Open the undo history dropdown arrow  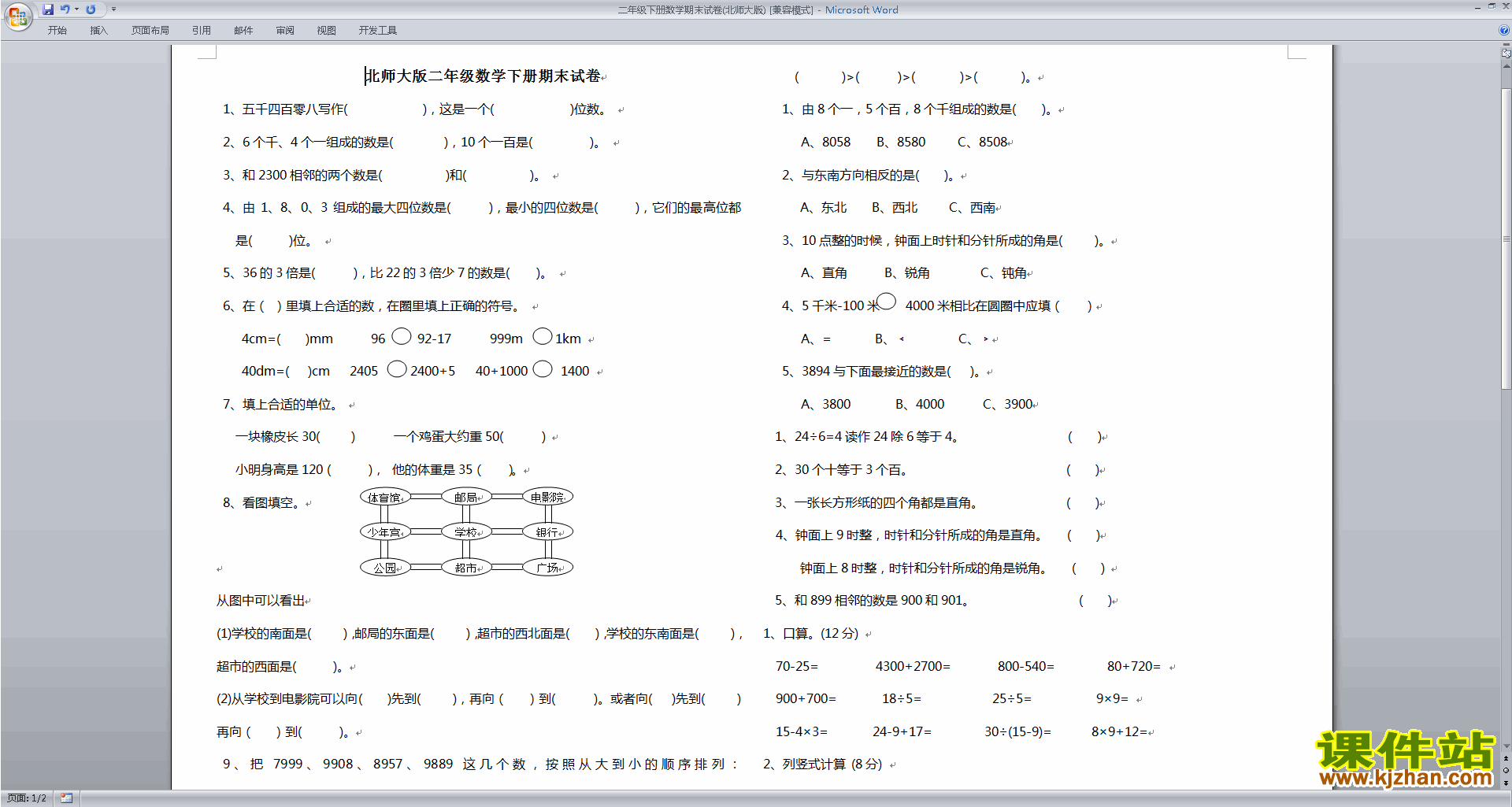(x=76, y=9)
